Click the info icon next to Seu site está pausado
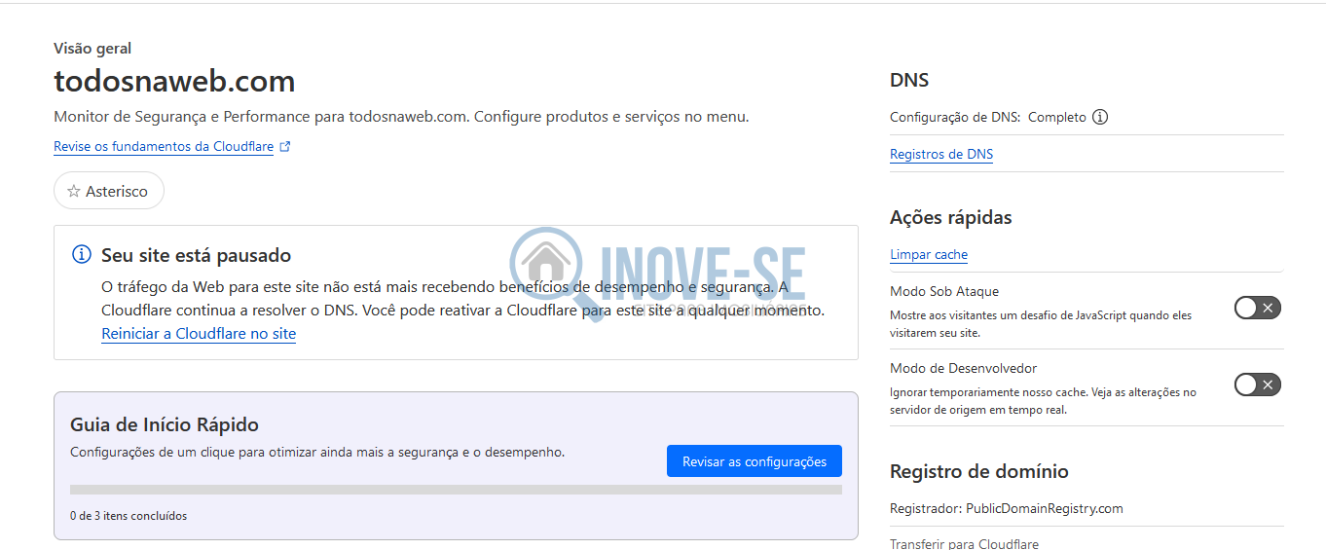1326x550 pixels. (x=82, y=255)
